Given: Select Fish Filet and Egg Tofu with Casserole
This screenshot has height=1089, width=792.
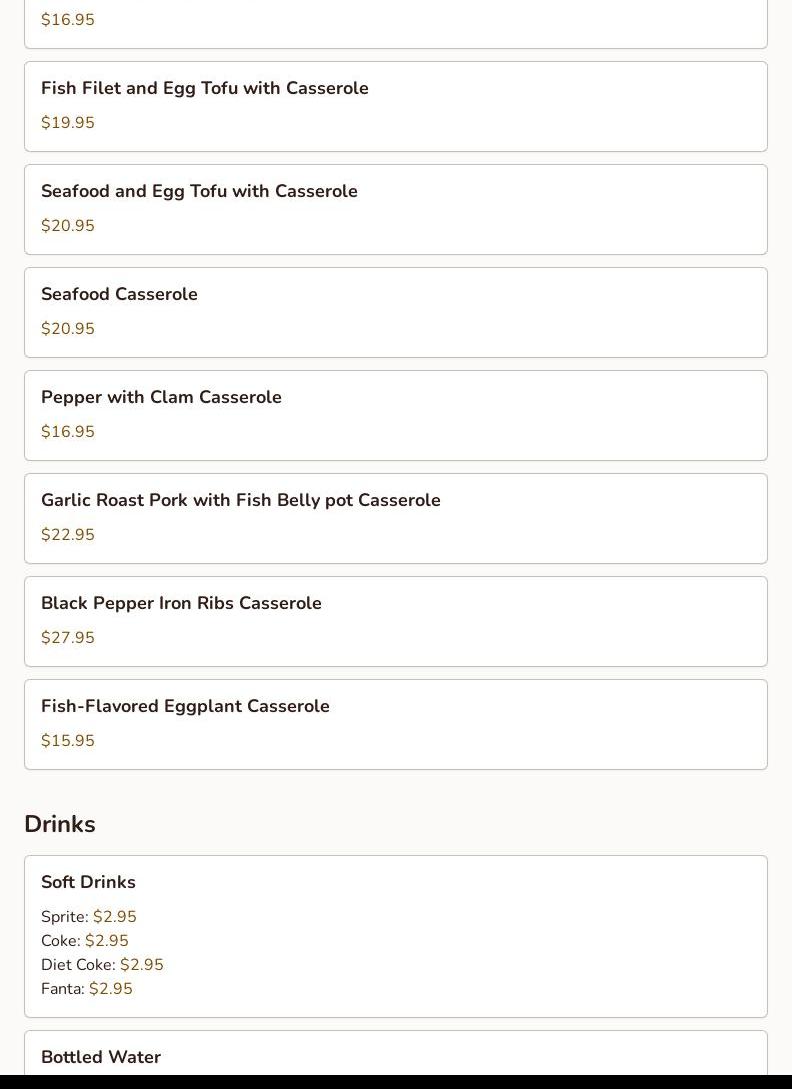Looking at the screenshot, I should tap(205, 88).
